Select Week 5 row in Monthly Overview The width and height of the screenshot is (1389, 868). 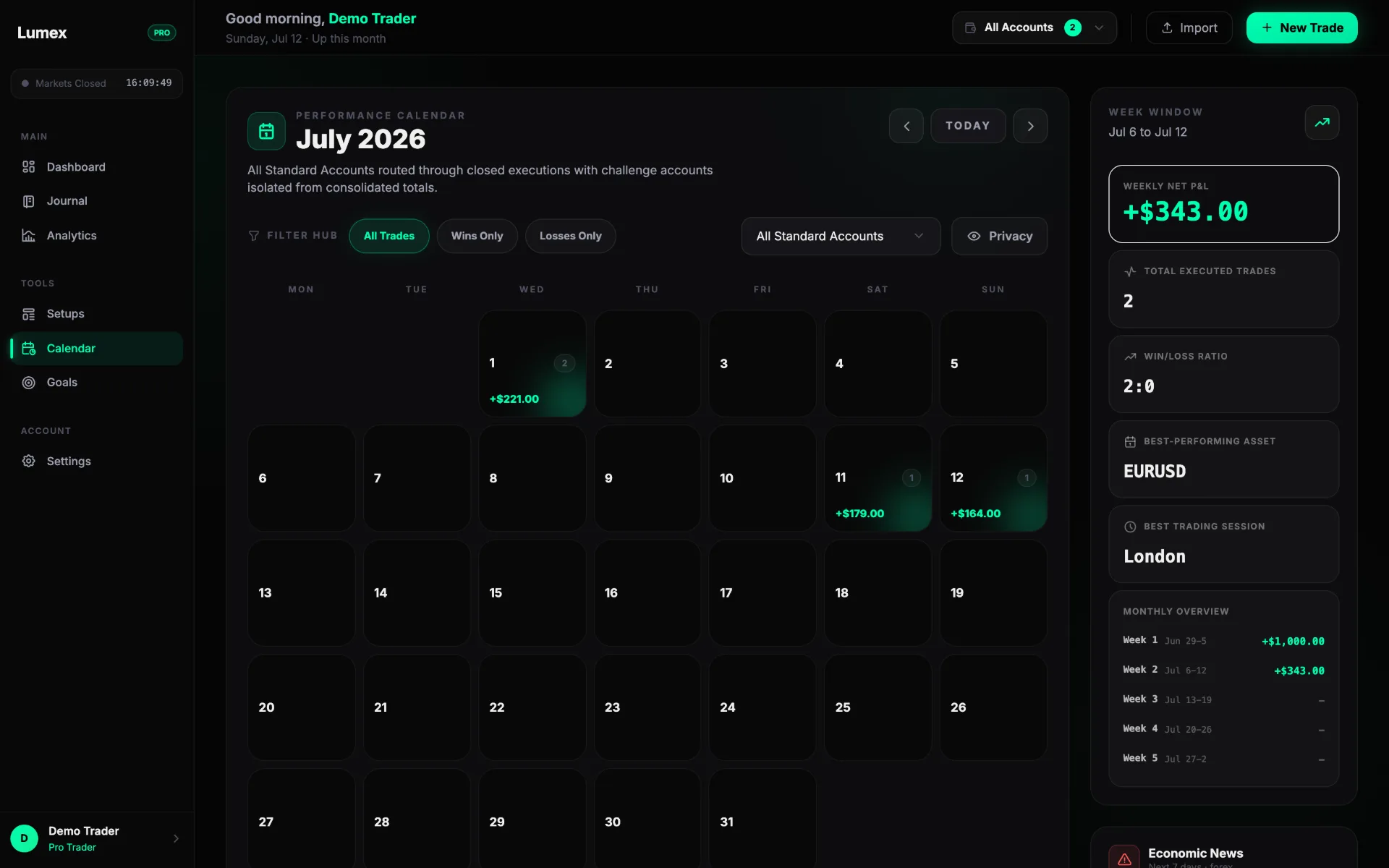[x=1223, y=759]
